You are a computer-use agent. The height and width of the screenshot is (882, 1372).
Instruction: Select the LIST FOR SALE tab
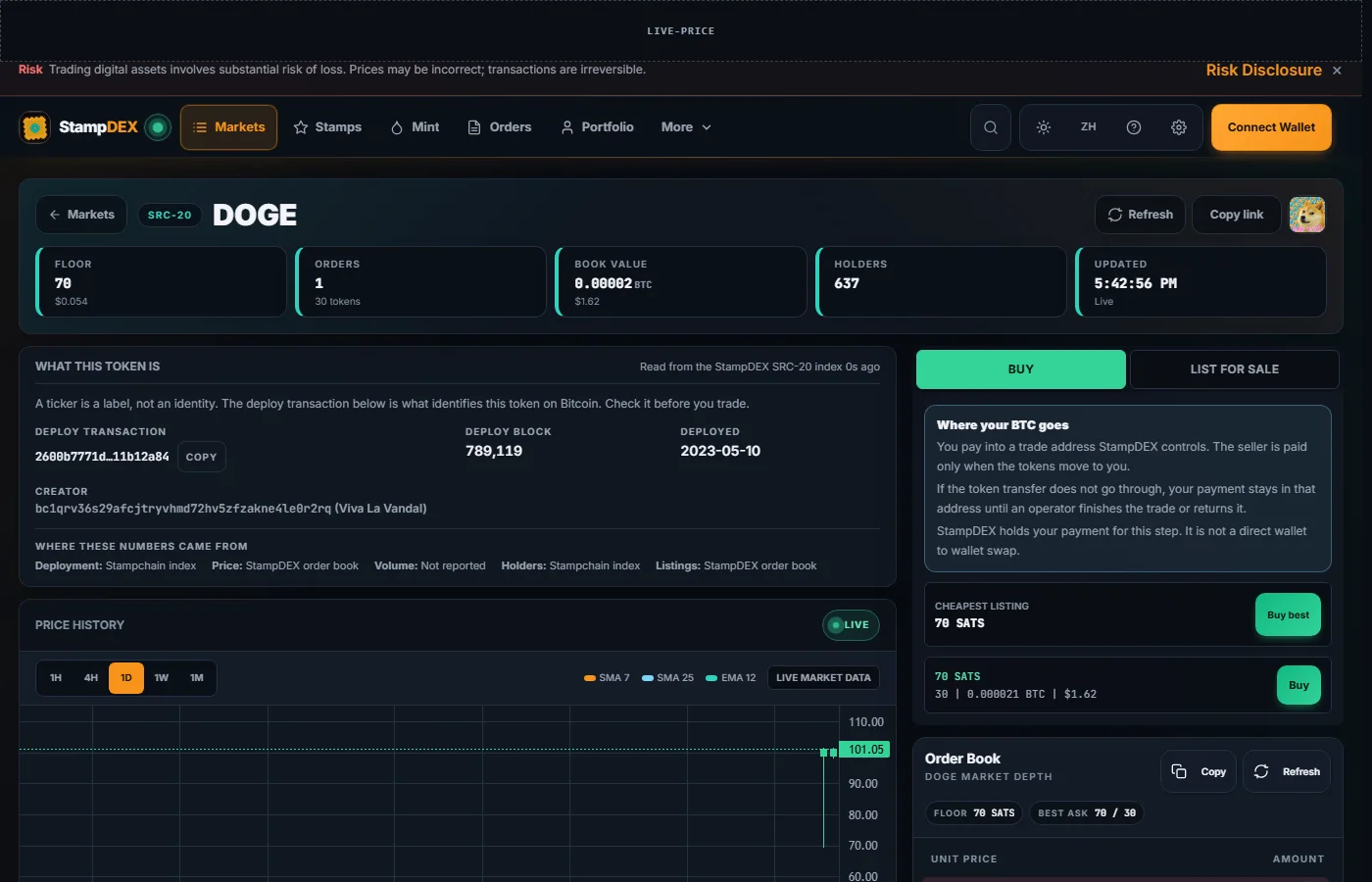click(x=1234, y=369)
